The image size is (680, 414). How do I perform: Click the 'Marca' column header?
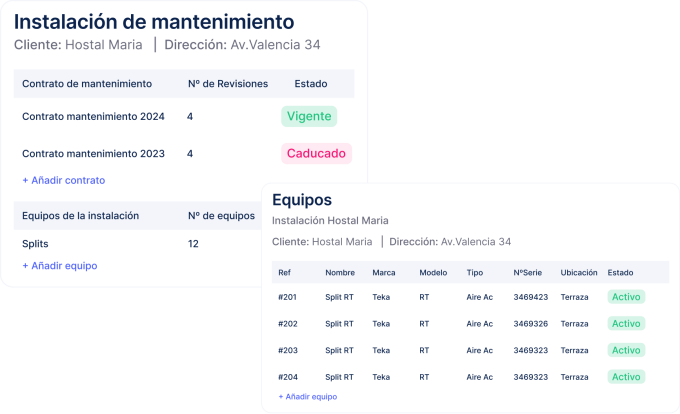coord(384,273)
